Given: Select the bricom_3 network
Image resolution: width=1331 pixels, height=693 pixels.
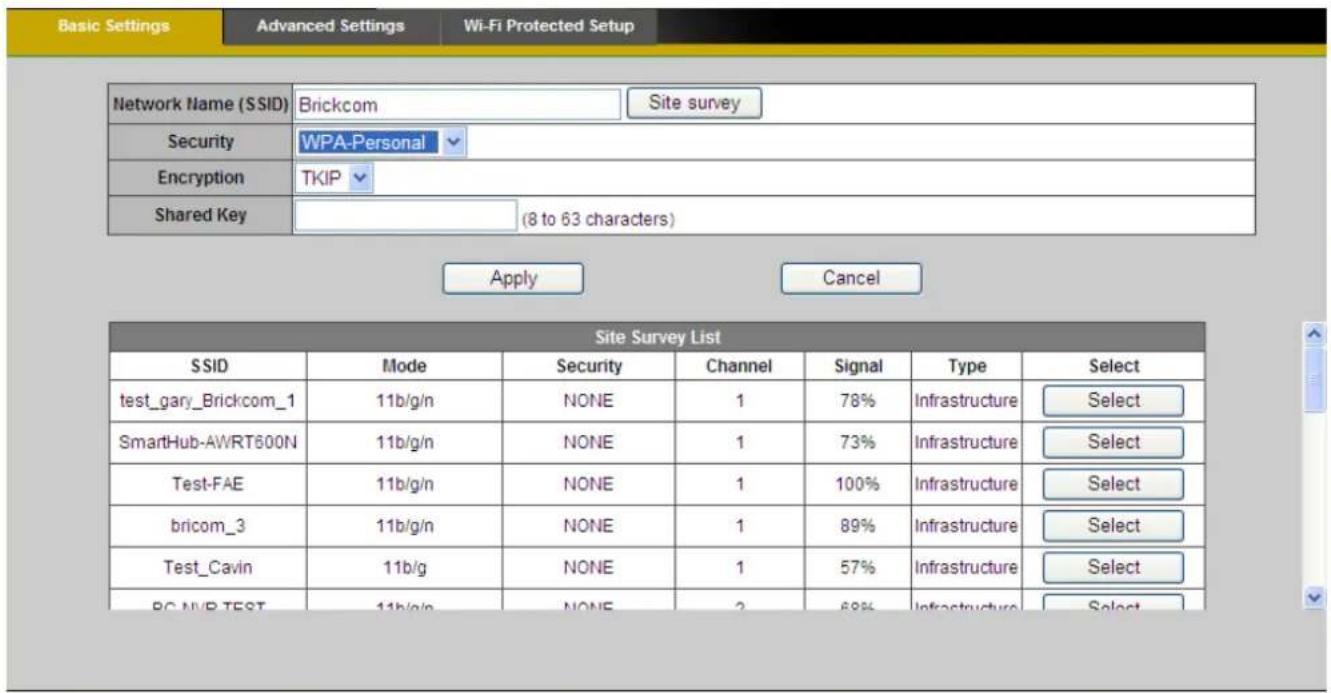Looking at the screenshot, I should pyautogui.click(x=1113, y=527).
